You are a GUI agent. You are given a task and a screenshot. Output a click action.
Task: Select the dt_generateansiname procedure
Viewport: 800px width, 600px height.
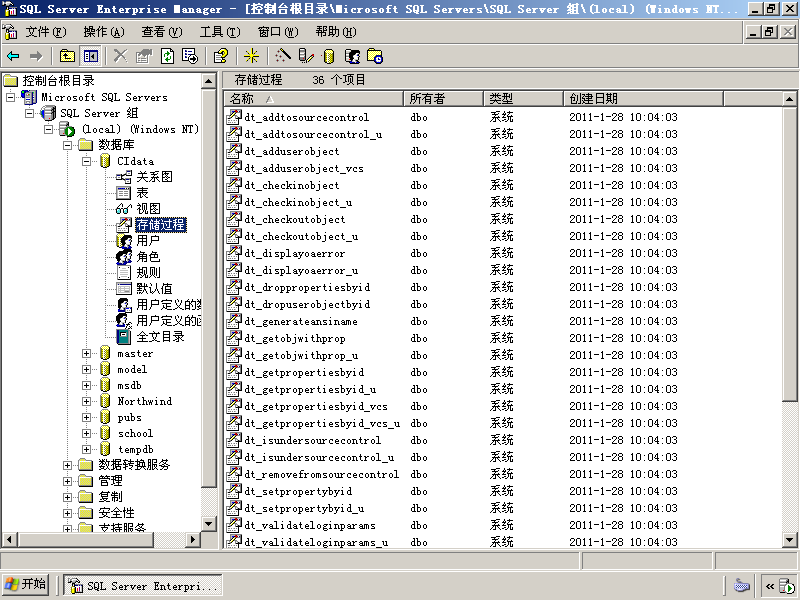[x=301, y=321]
